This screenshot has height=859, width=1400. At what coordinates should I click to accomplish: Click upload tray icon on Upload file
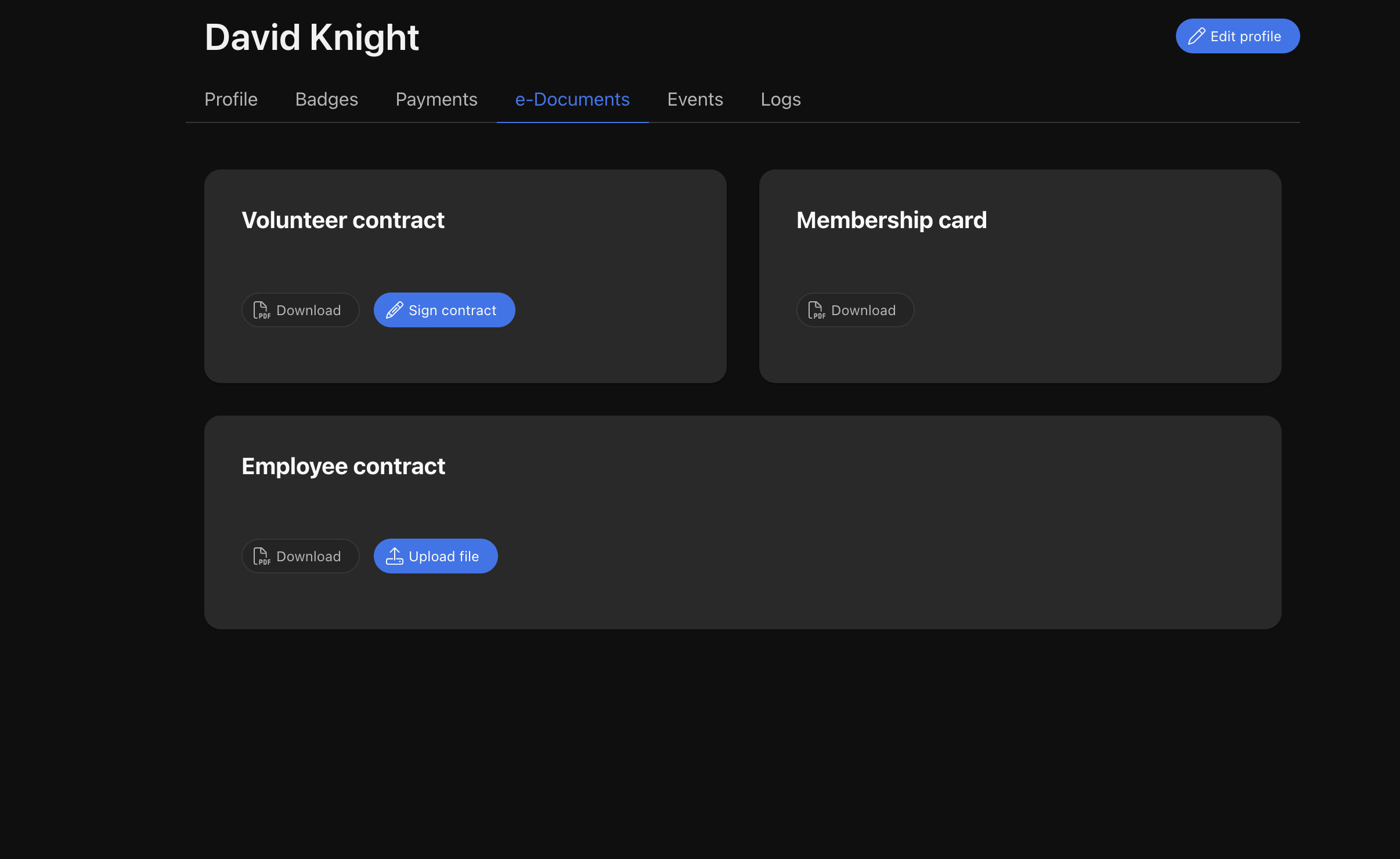point(395,557)
